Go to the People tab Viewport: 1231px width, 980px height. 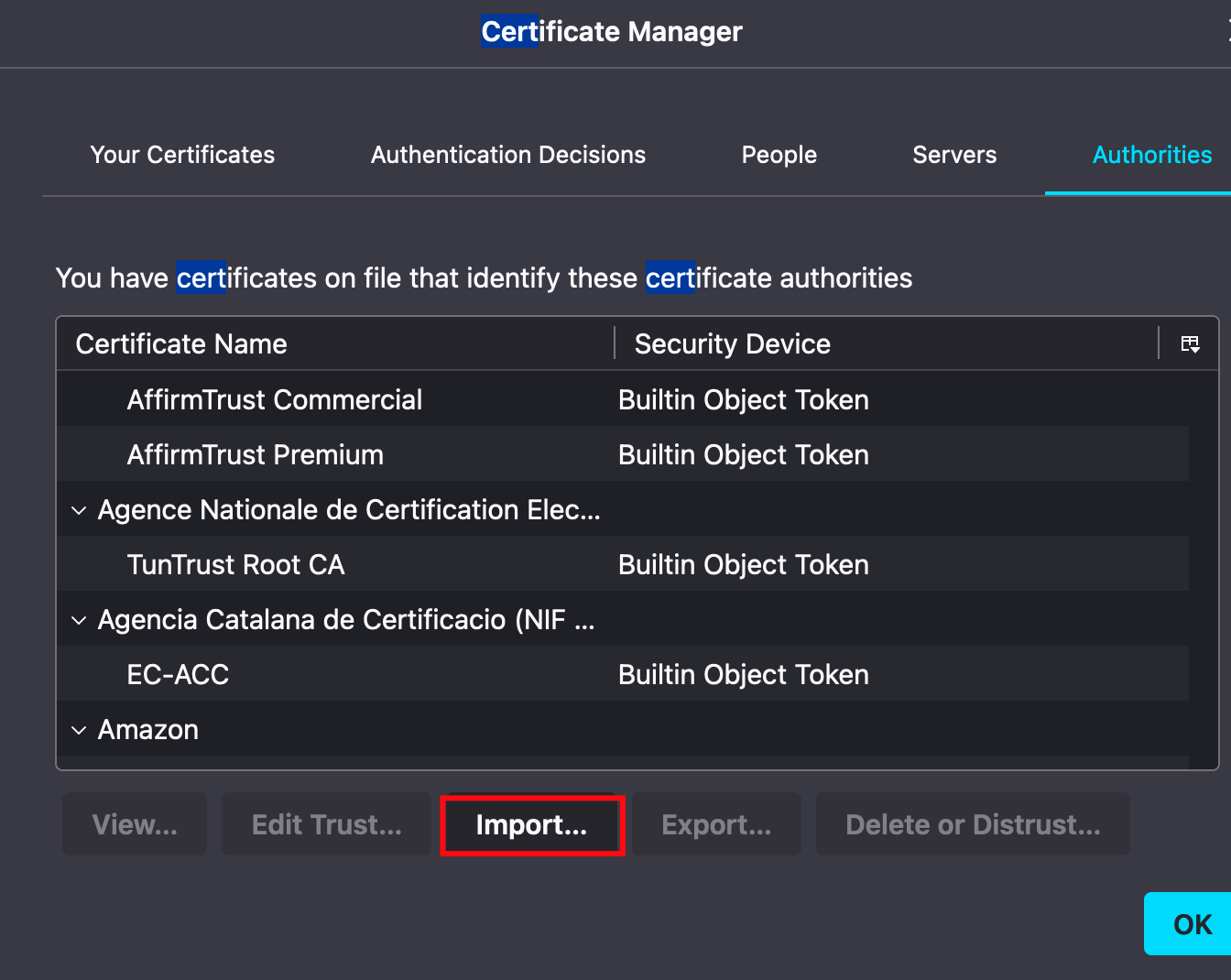779,155
